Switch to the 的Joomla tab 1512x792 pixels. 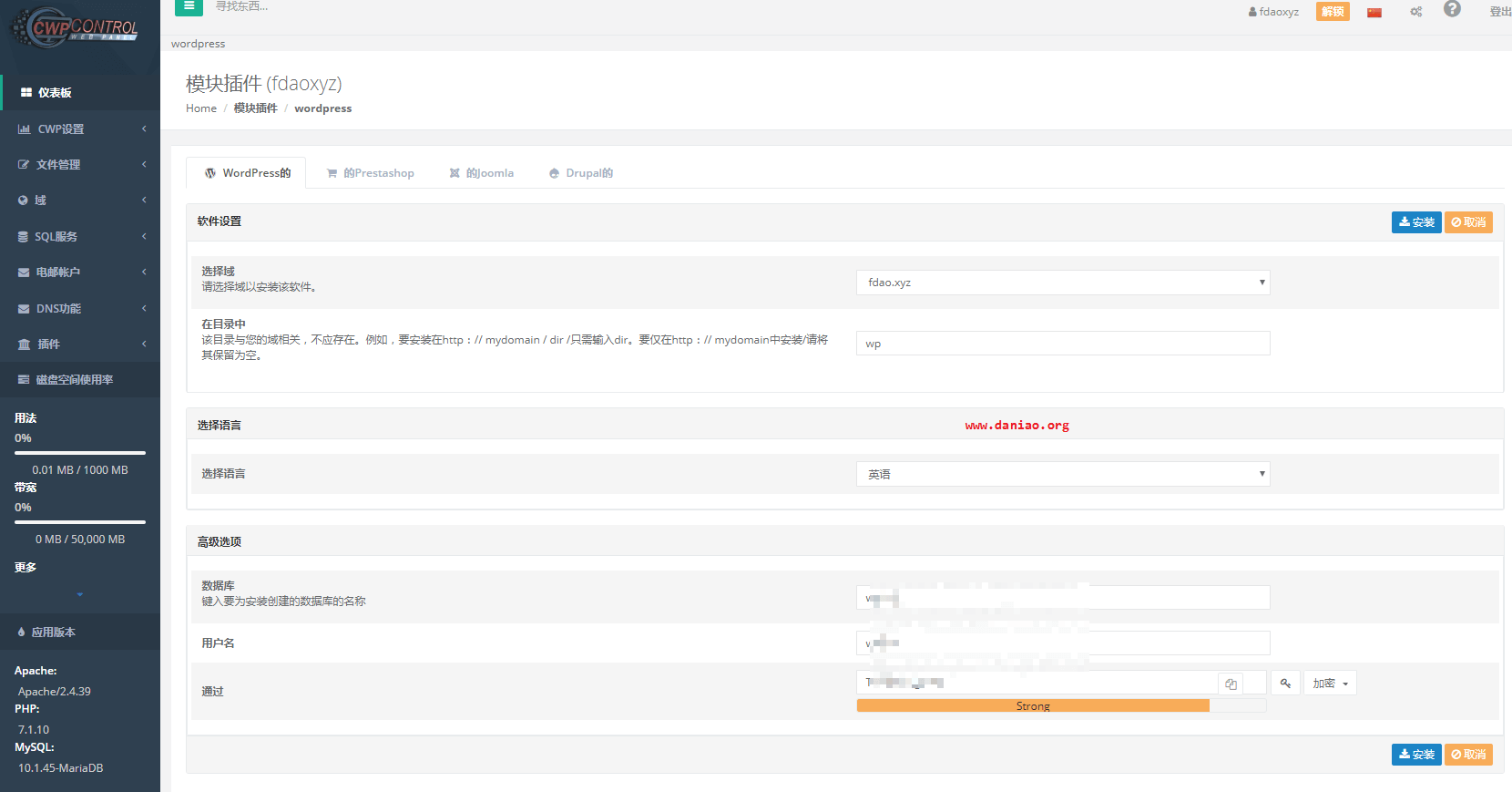pyautogui.click(x=482, y=173)
